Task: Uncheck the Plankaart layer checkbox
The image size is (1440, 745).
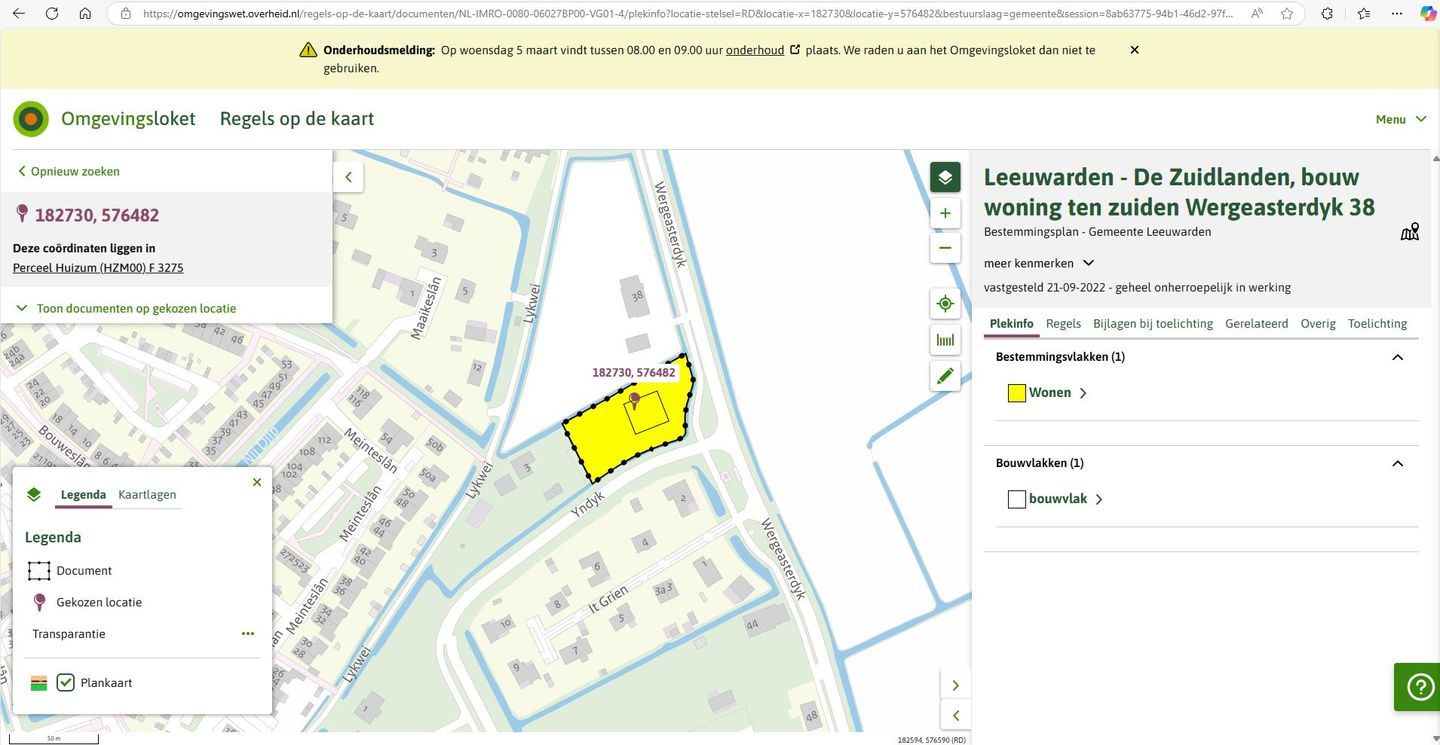Action: 66,683
